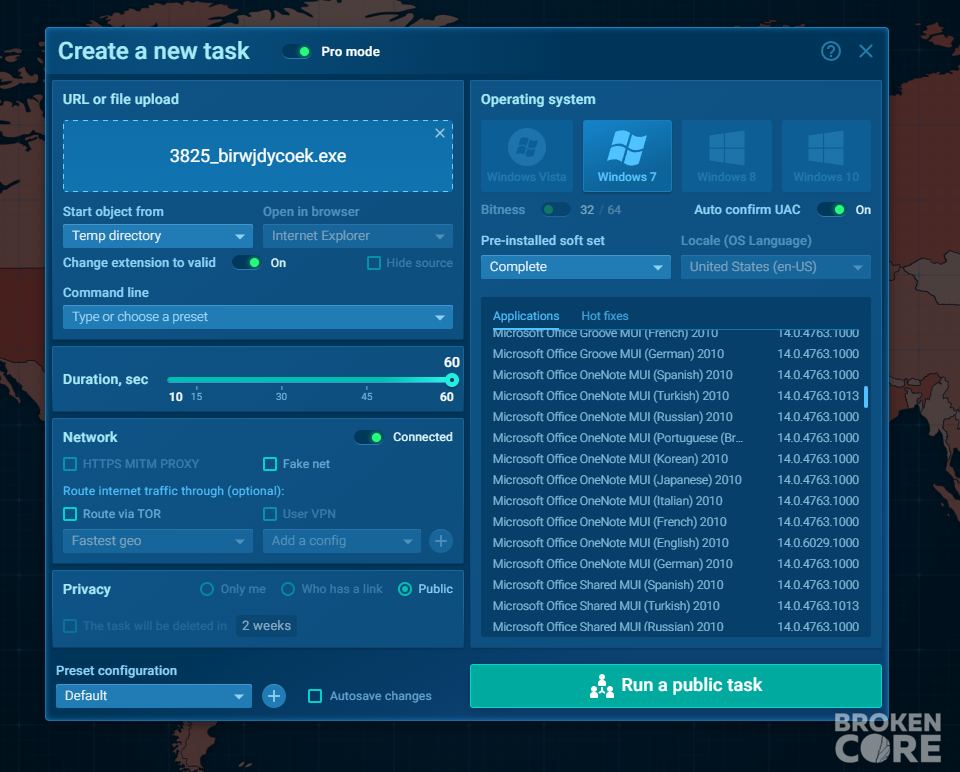
Task: Choose the Windows 8 operating system
Action: (x=727, y=156)
